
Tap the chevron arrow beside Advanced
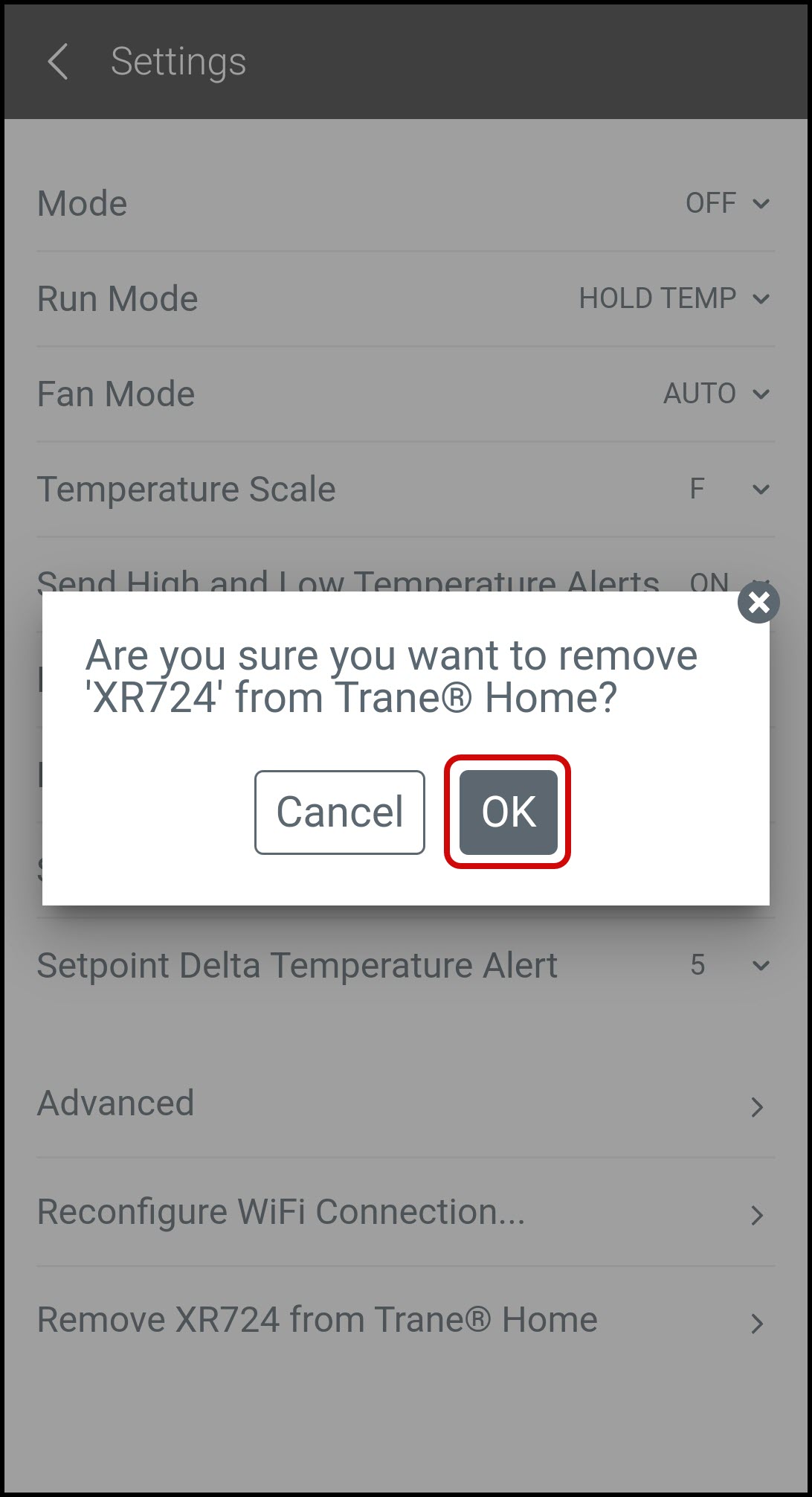(757, 1107)
